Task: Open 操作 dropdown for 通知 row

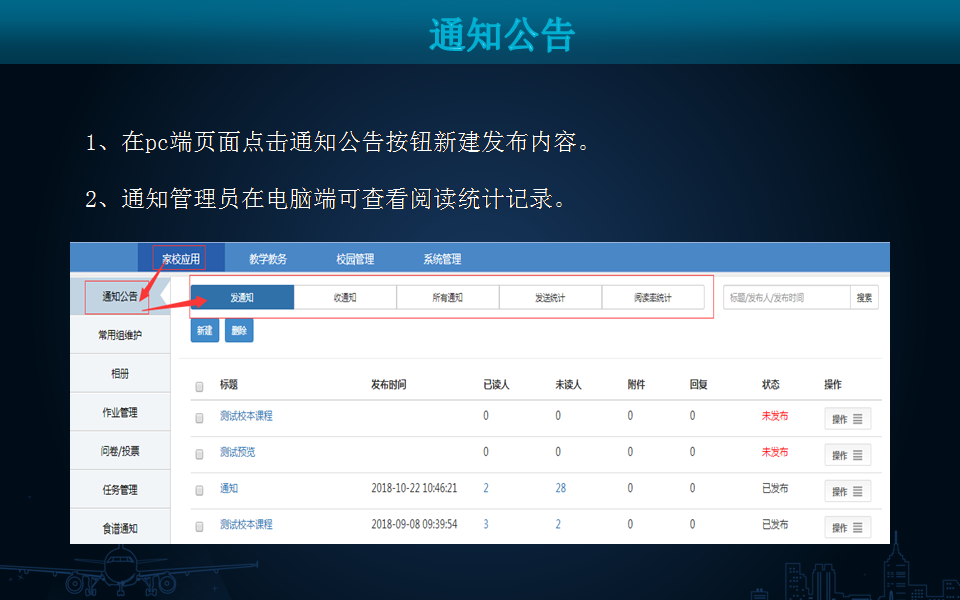Action: (x=847, y=491)
